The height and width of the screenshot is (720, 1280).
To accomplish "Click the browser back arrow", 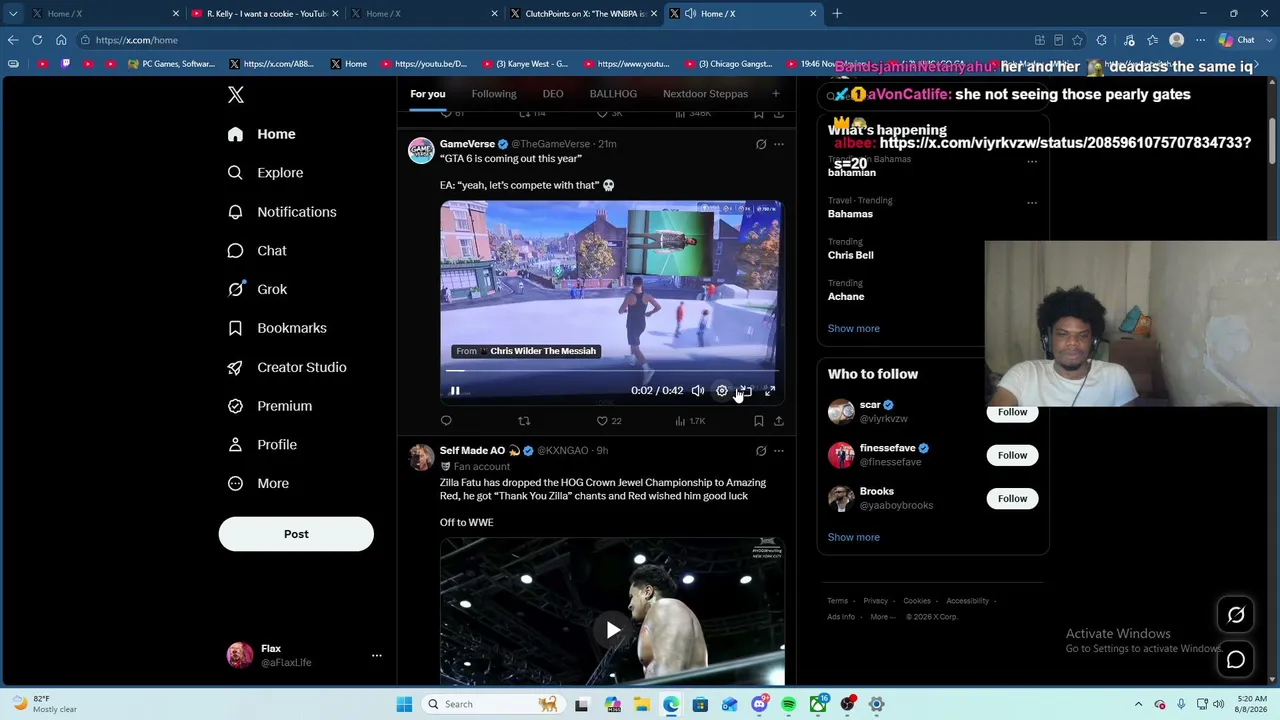I will tap(12, 40).
